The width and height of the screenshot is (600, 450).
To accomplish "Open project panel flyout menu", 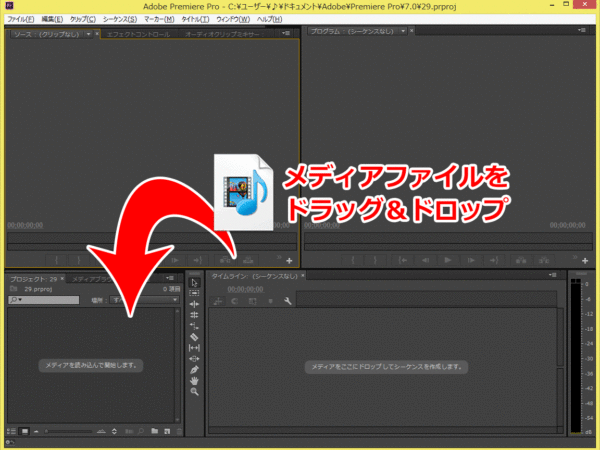I will pos(170,278).
